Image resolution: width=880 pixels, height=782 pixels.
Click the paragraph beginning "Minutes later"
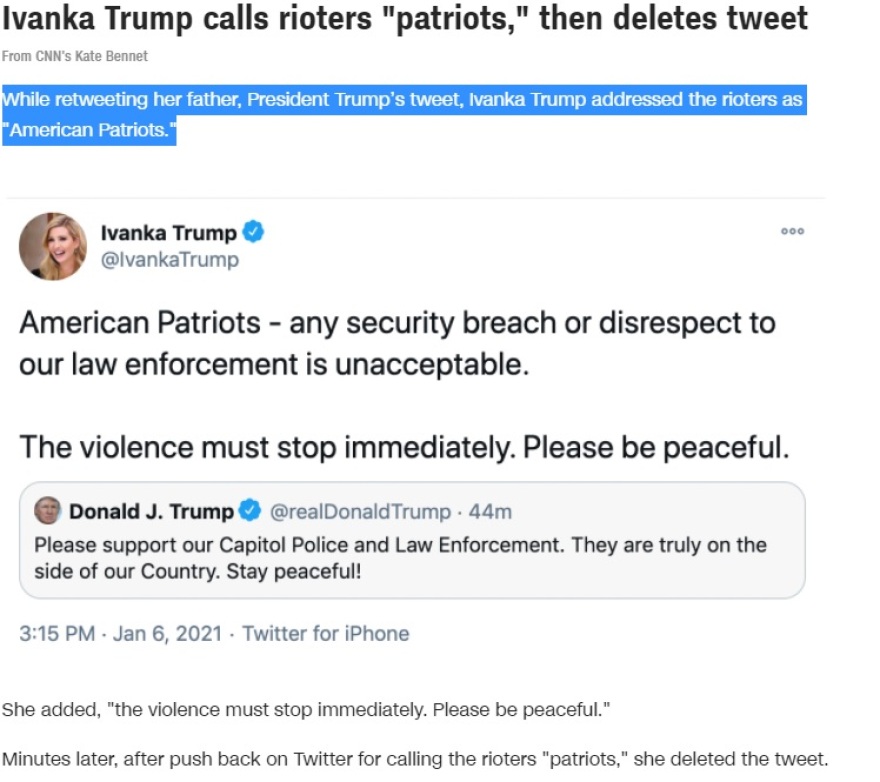tap(414, 760)
